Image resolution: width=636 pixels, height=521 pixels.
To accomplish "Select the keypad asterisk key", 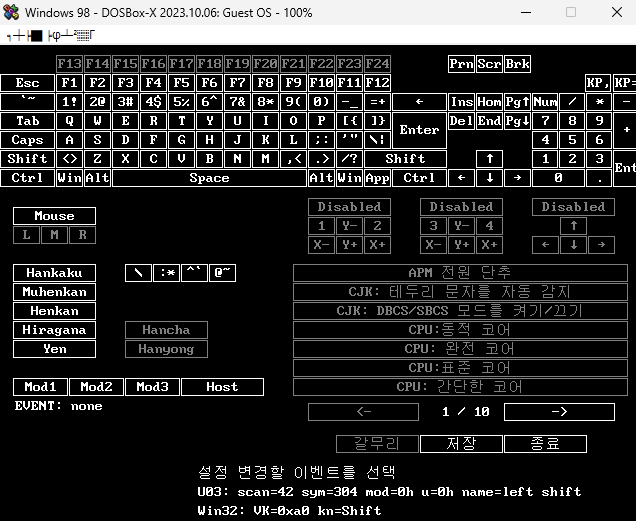I will pos(599,102).
